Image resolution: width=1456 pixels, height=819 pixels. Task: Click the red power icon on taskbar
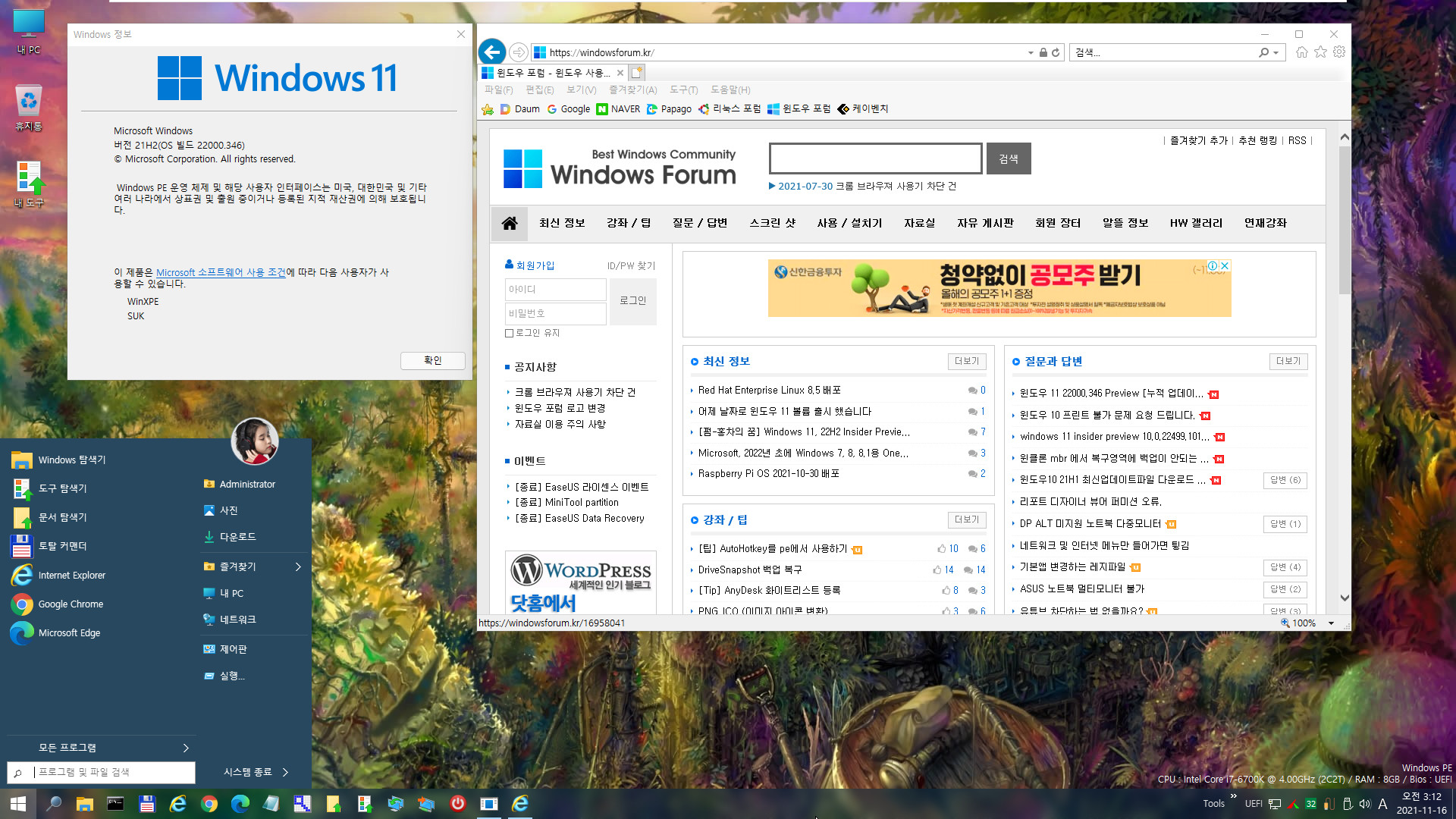[x=458, y=804]
